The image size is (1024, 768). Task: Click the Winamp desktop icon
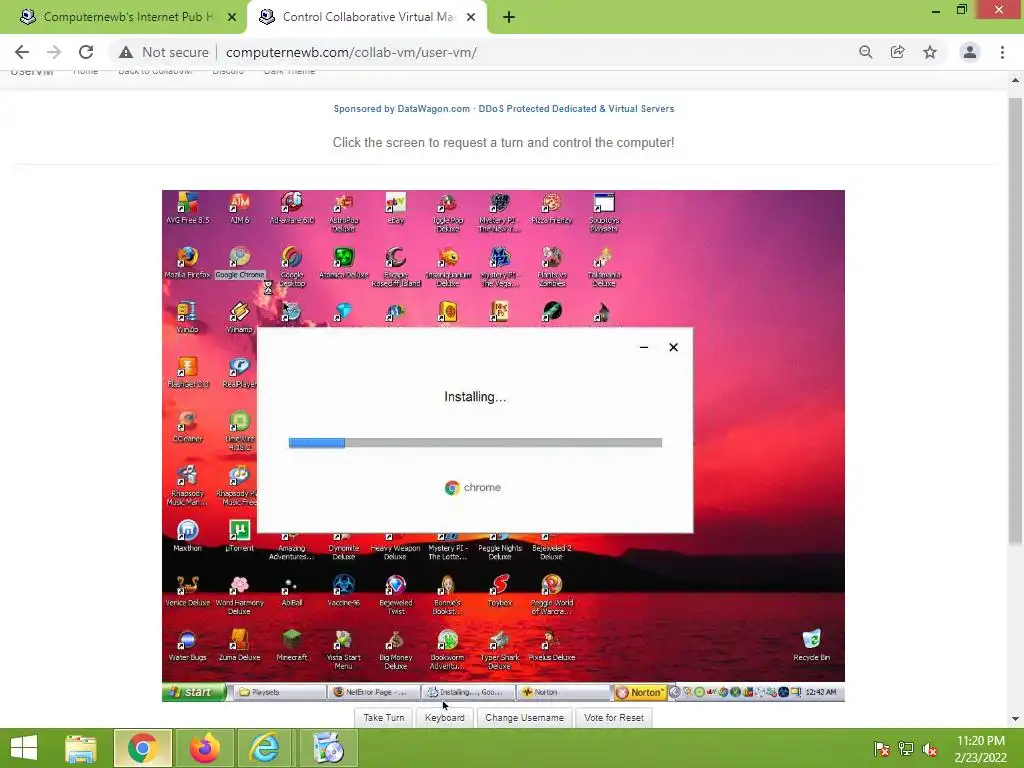coord(240,317)
